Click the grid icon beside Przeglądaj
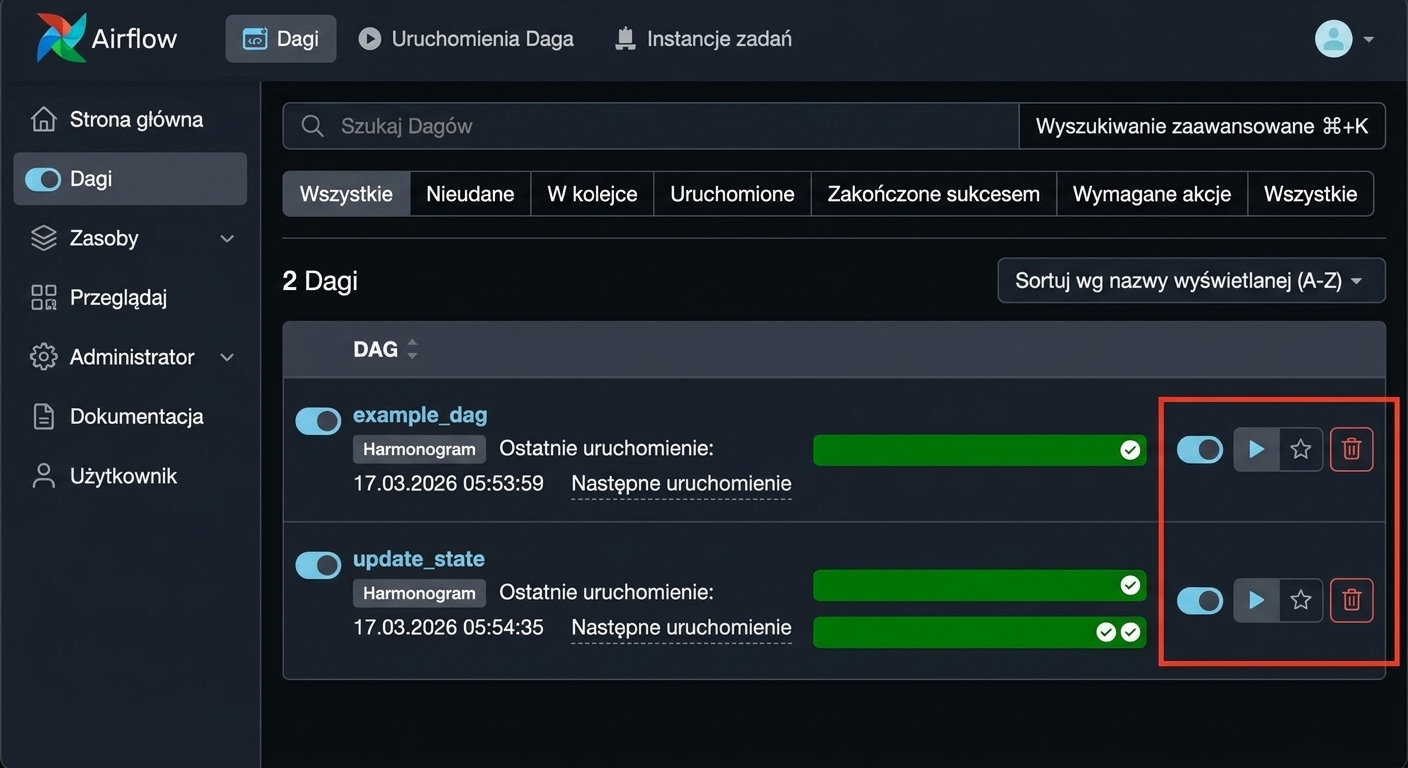1408x768 pixels. click(x=44, y=297)
